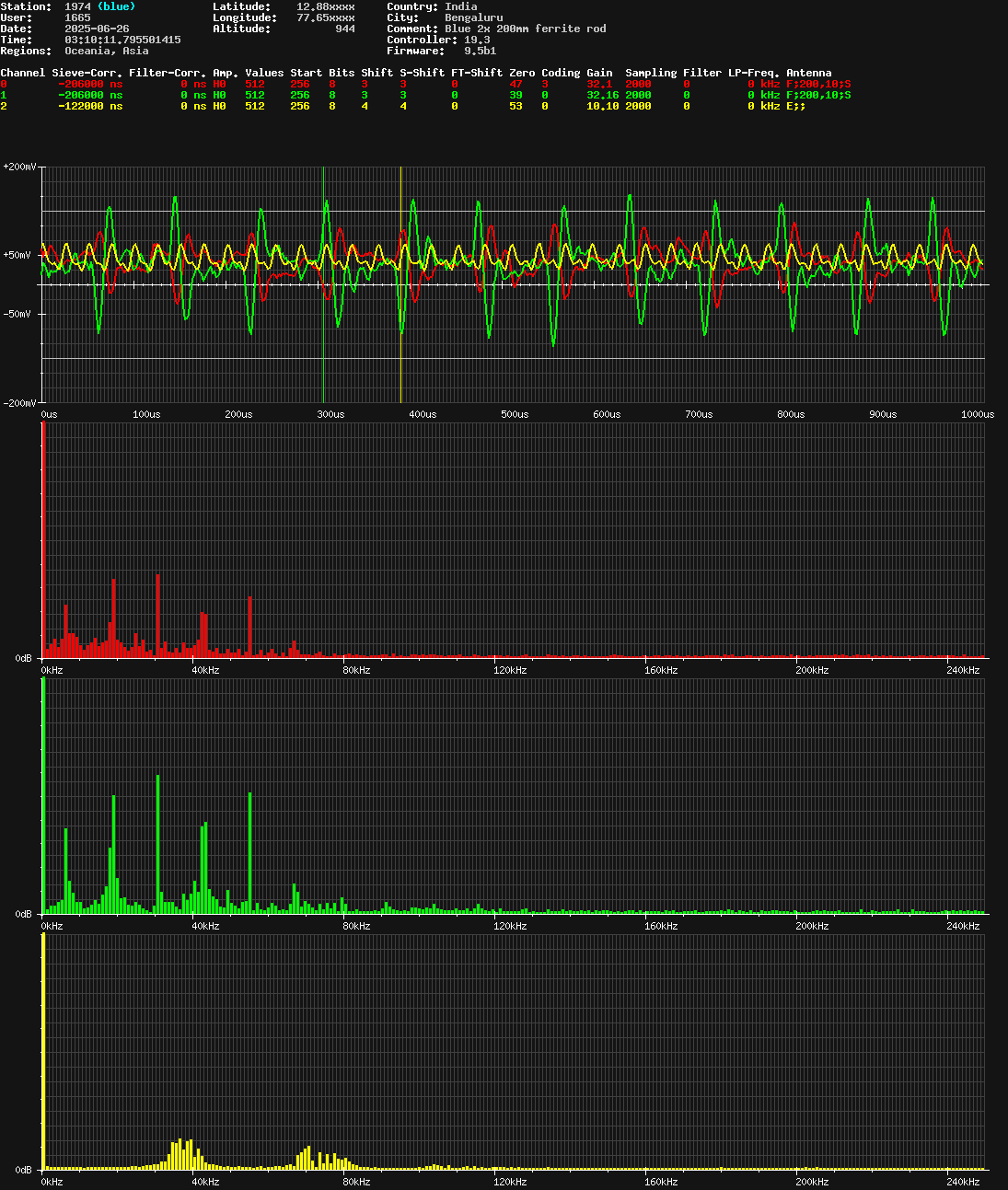Image resolution: width=1008 pixels, height=1190 pixels.
Task: Click the "Sieve-Corr." column header
Action: (87, 73)
